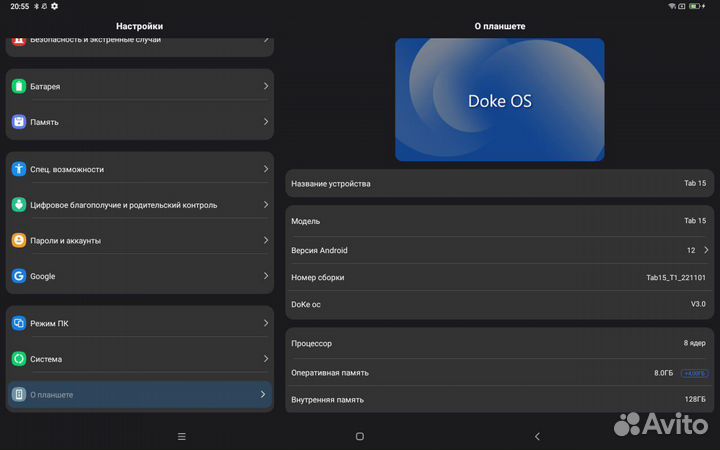Open Спец. возможности settings item
720x450 pixels.
(x=139, y=170)
